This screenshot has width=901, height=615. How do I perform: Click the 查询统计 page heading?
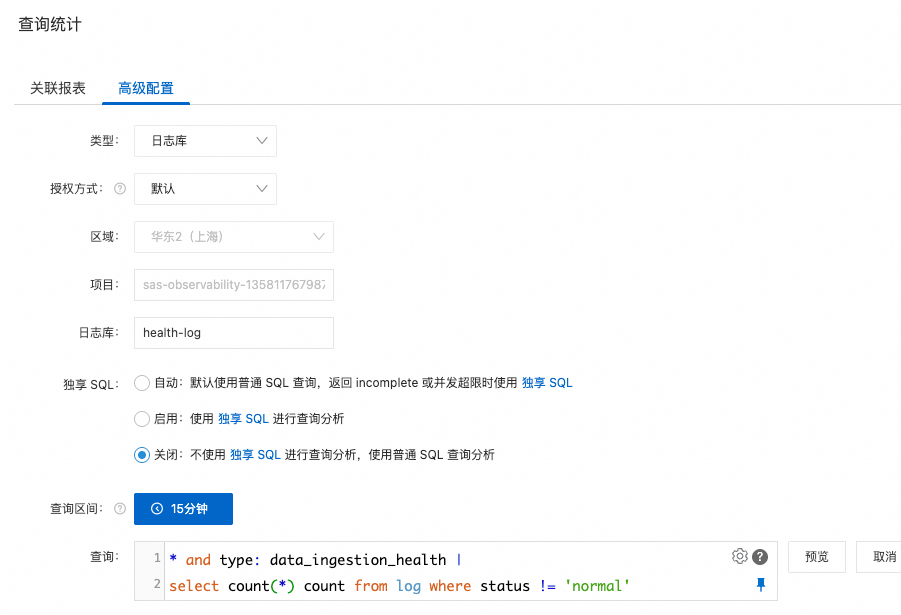pyautogui.click(x=50, y=25)
